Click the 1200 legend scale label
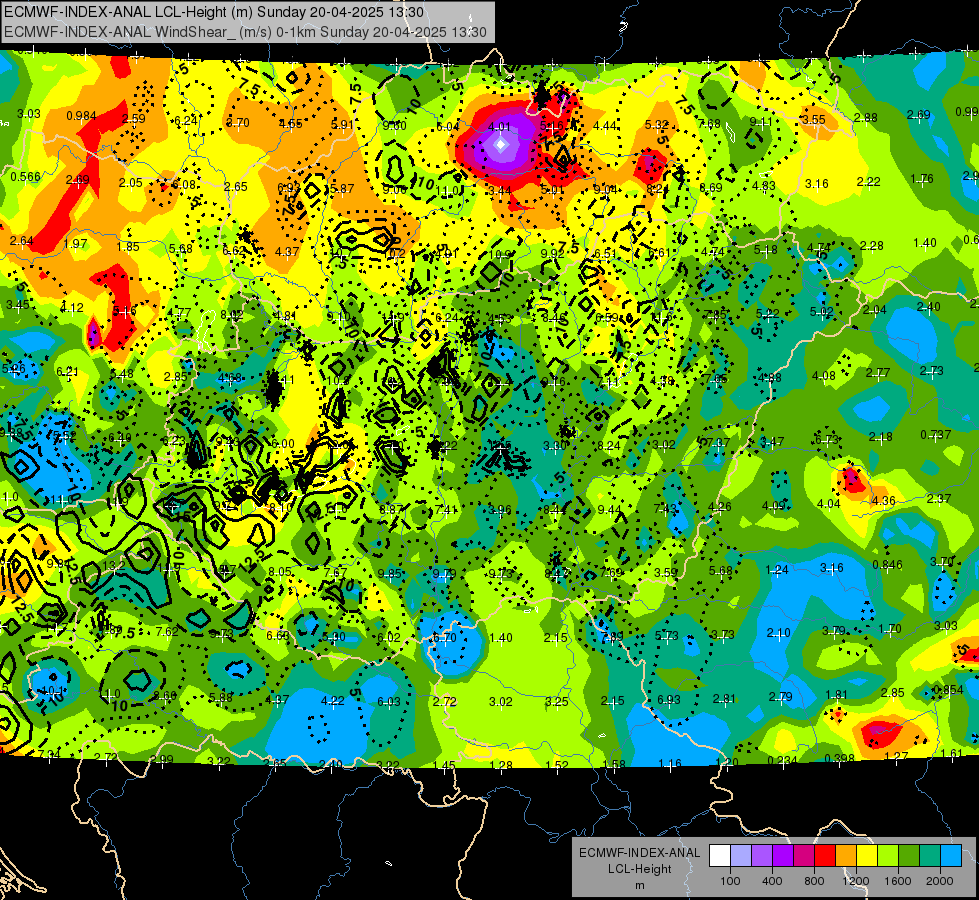 856,881
